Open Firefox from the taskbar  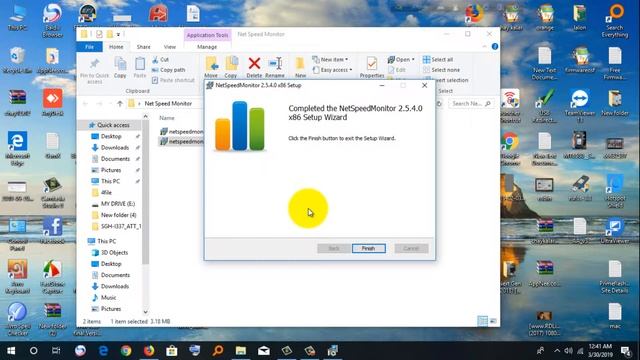tap(149, 351)
